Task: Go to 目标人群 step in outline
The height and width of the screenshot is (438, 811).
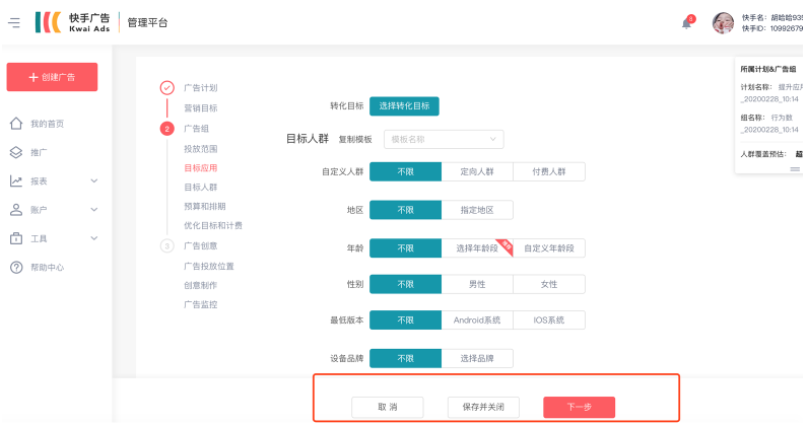Action: coord(200,187)
